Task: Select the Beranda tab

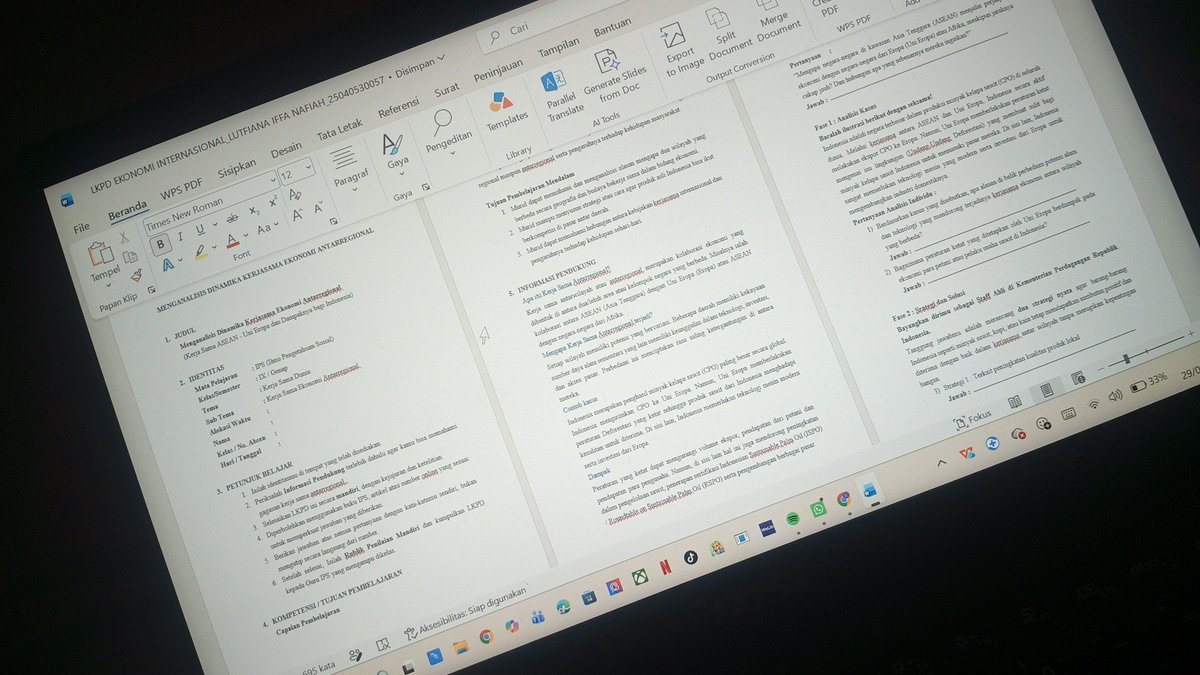Action: pos(127,210)
